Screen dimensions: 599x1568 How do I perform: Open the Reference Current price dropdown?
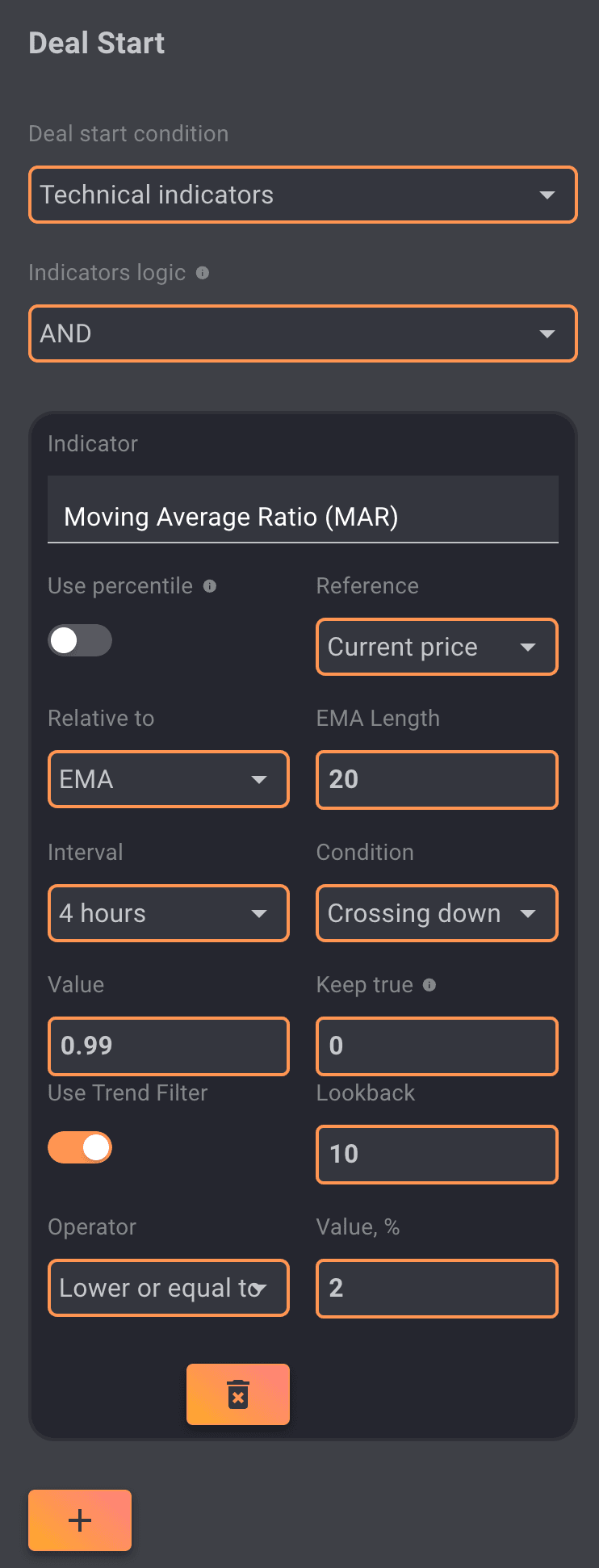pyautogui.click(x=437, y=647)
